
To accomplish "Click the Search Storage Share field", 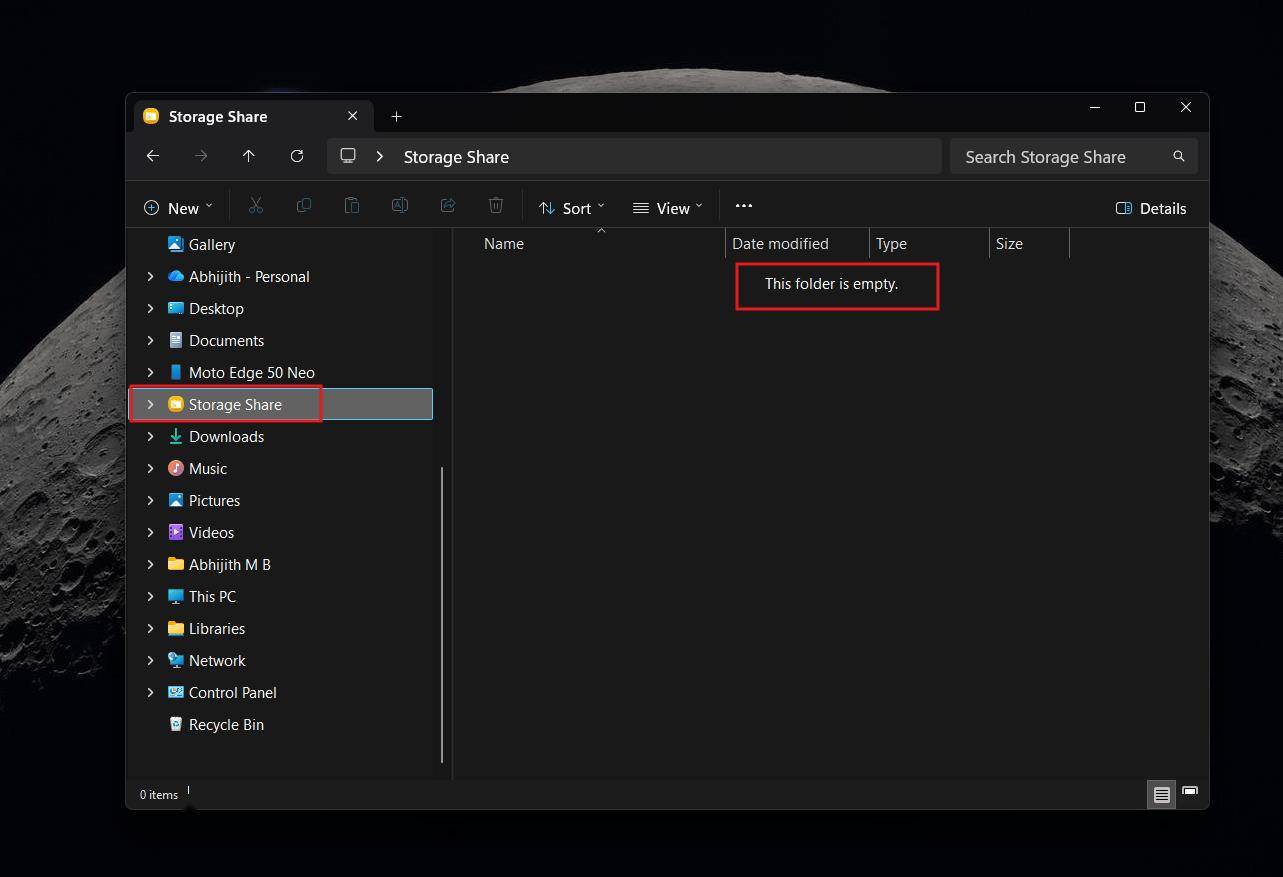I will click(1060, 157).
